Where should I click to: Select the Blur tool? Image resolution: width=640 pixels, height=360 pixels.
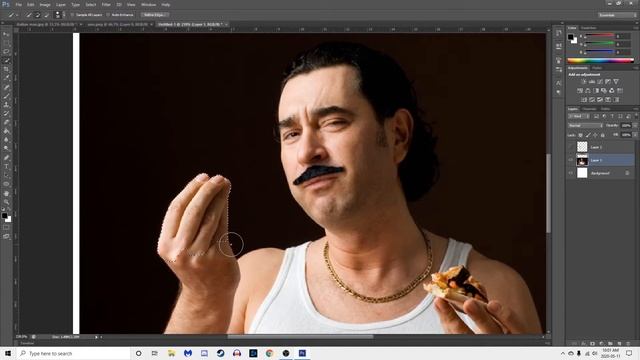tap(6, 140)
